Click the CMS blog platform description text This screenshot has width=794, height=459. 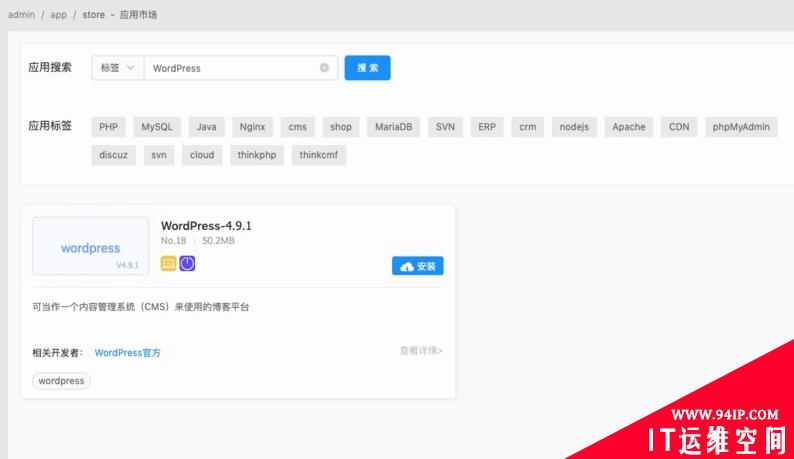click(x=141, y=307)
